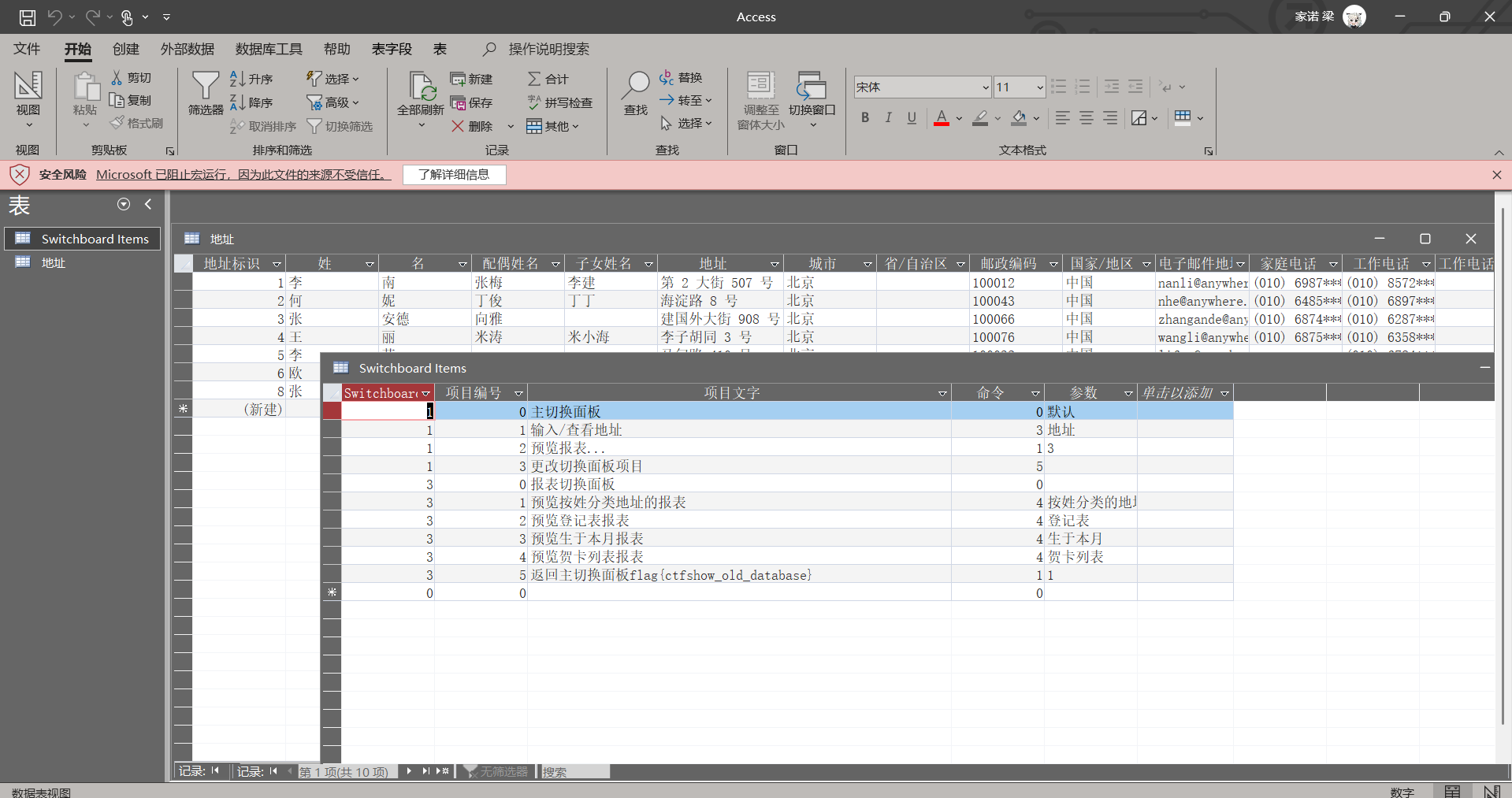Click the Replace (替换) icon
The height and width of the screenshot is (798, 1512).
pyautogui.click(x=667, y=77)
